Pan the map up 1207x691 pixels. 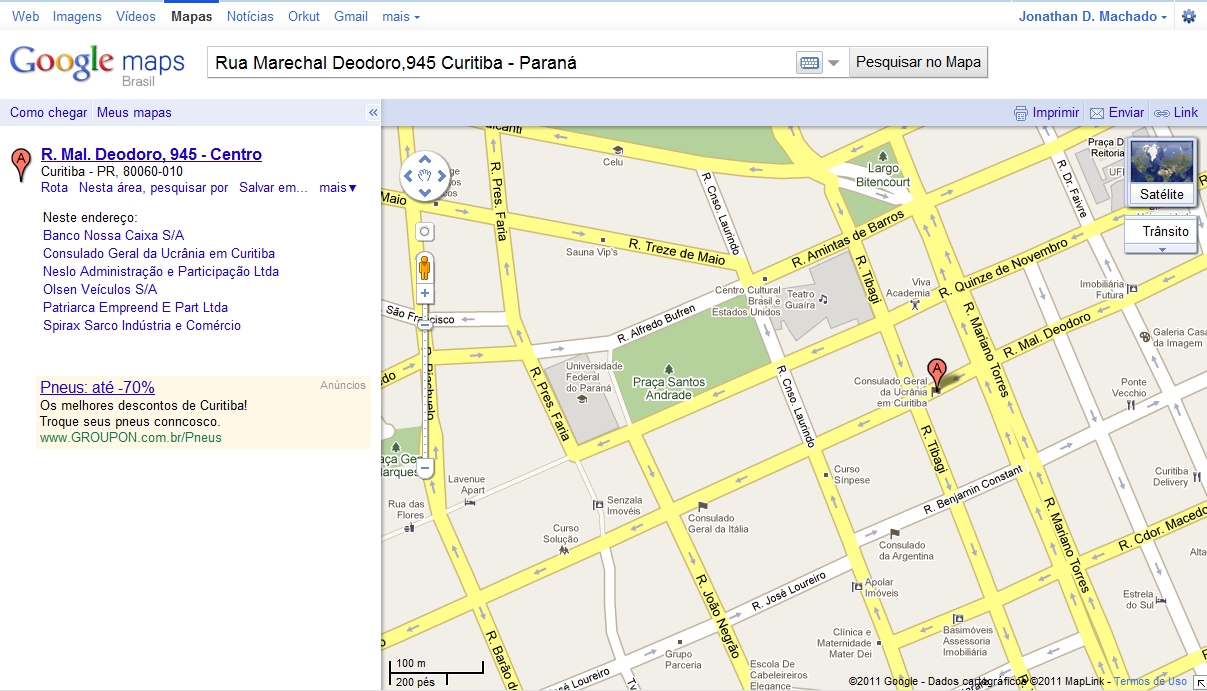(424, 159)
